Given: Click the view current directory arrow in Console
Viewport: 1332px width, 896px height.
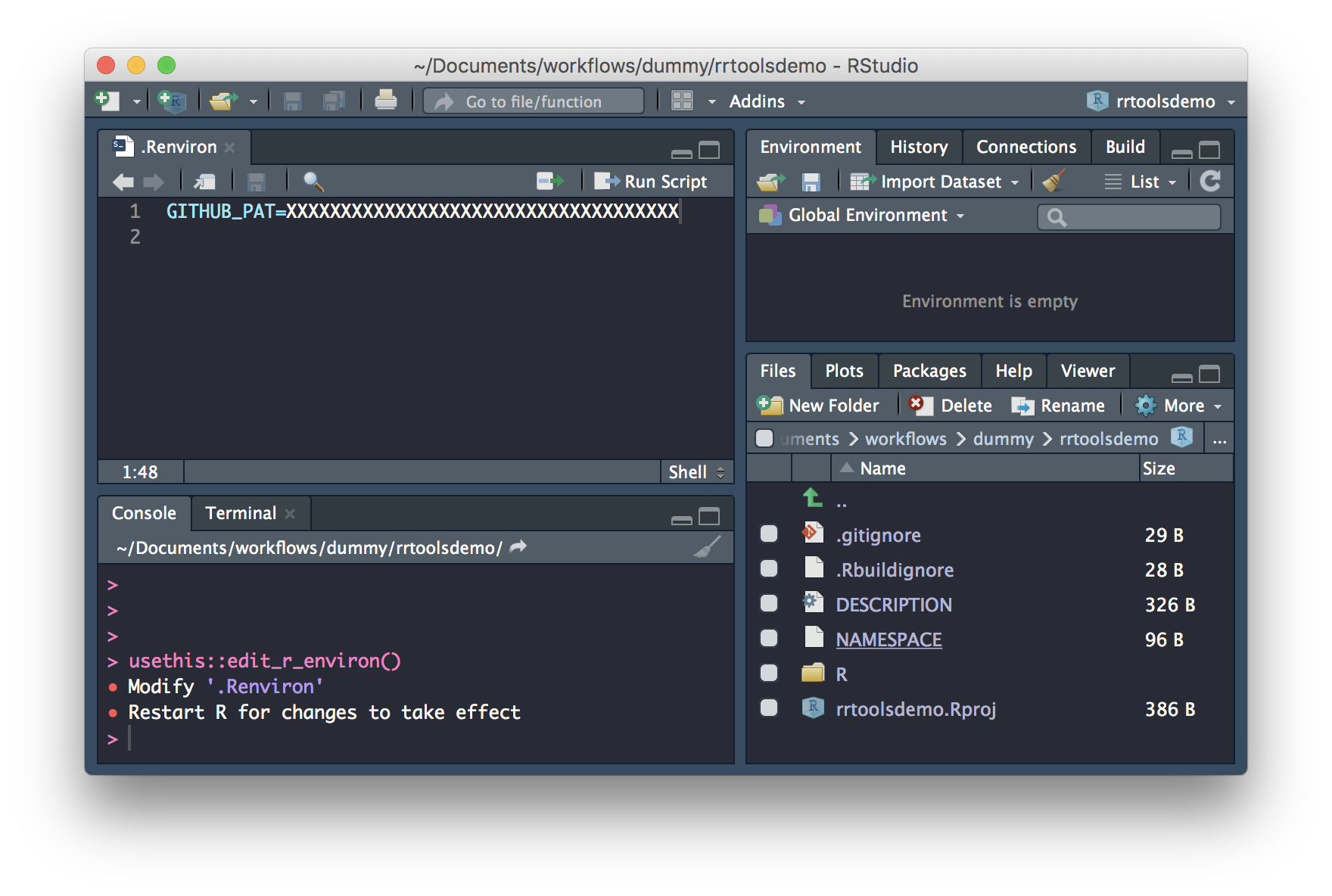Looking at the screenshot, I should point(518,546).
